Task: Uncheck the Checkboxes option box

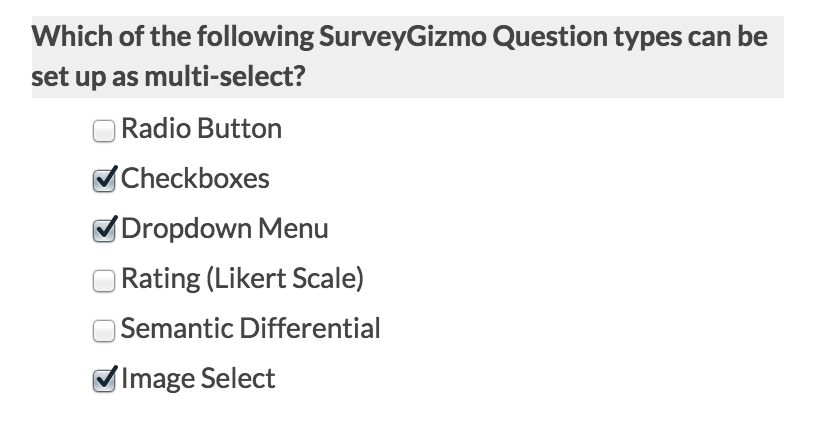Action: click(103, 180)
